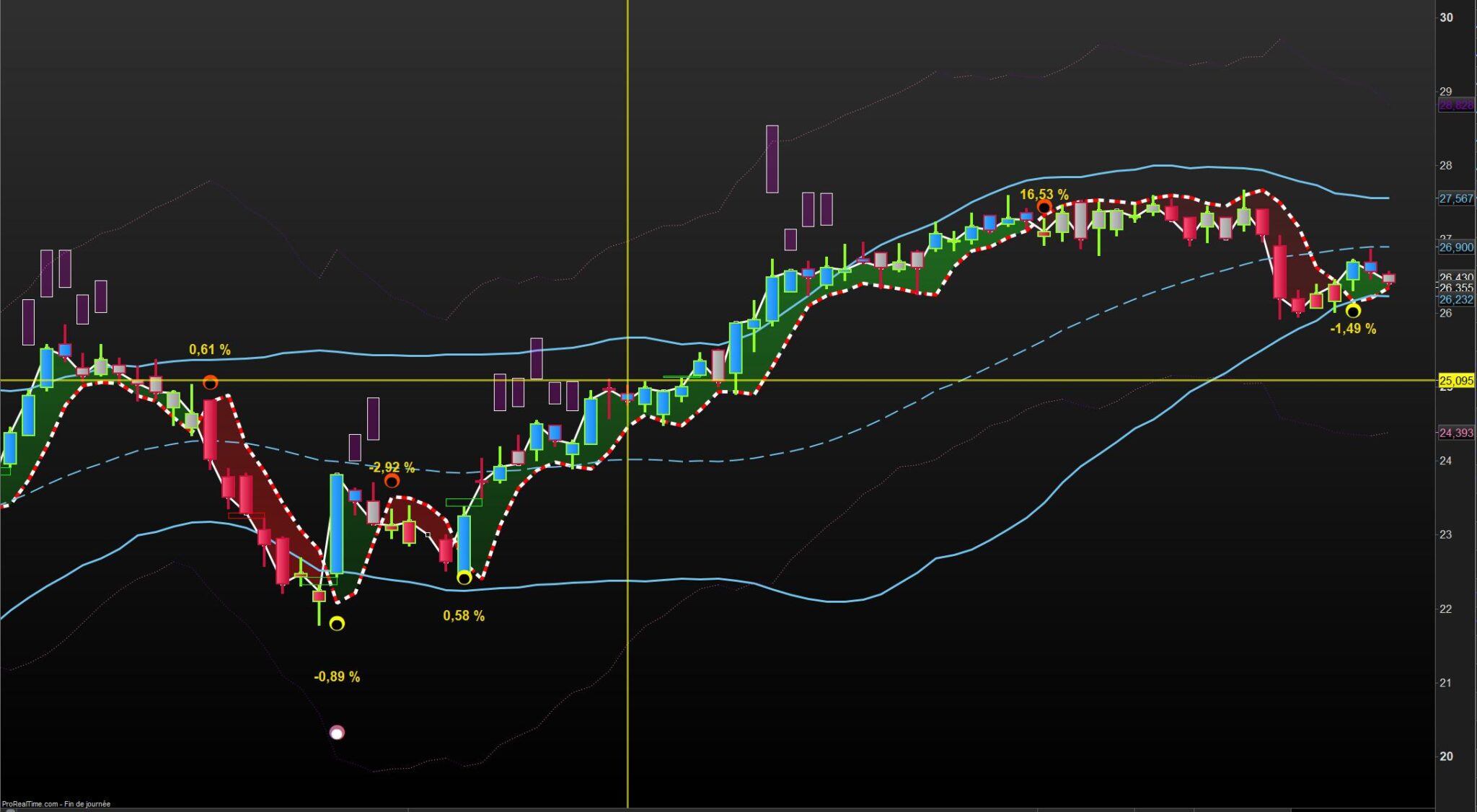
Task: Click the -2,92 % trade result label
Action: (392, 467)
